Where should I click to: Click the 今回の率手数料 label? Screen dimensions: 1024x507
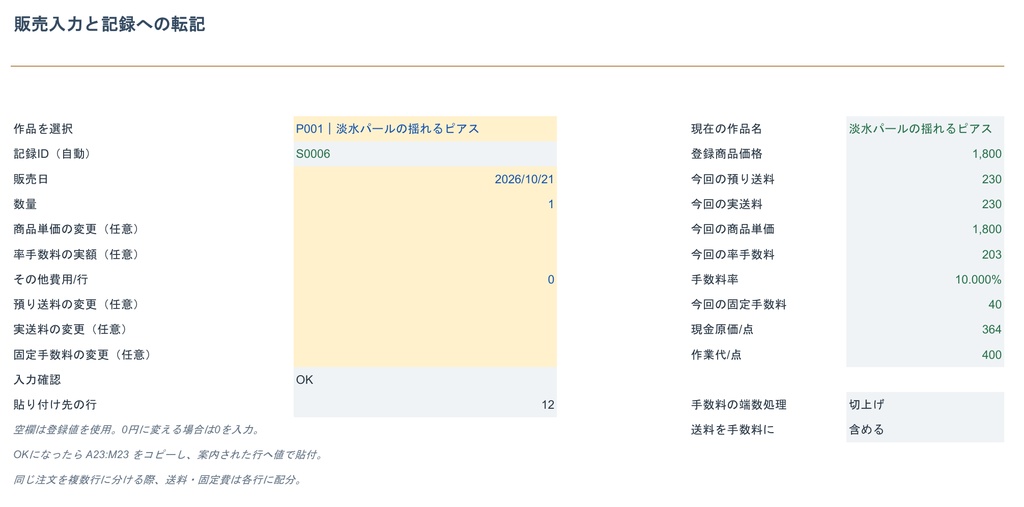[x=733, y=254]
